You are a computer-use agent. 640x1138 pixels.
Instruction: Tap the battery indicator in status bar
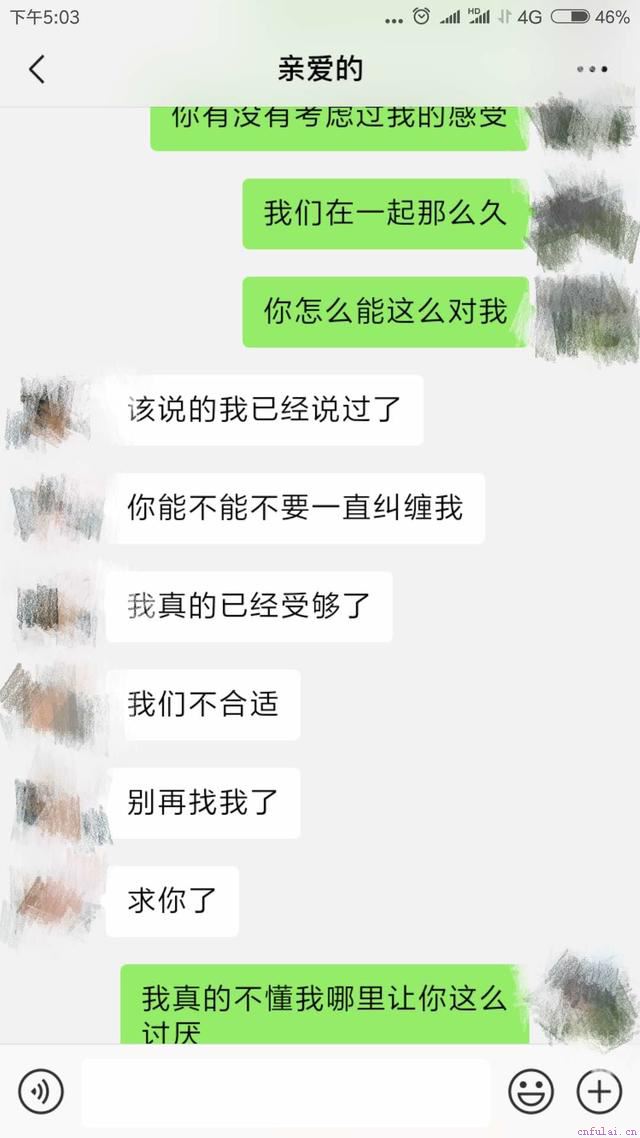(570, 16)
